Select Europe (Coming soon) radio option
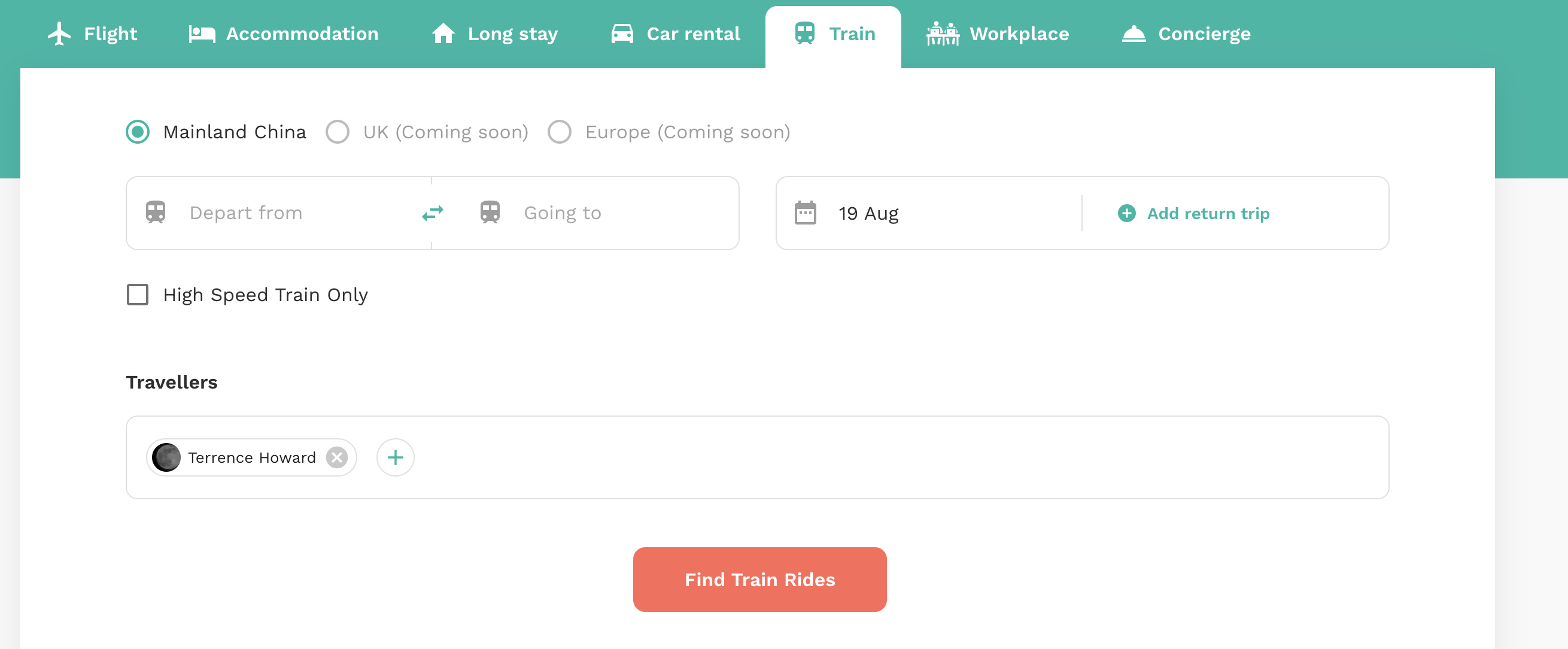Image resolution: width=1568 pixels, height=649 pixels. 559,132
